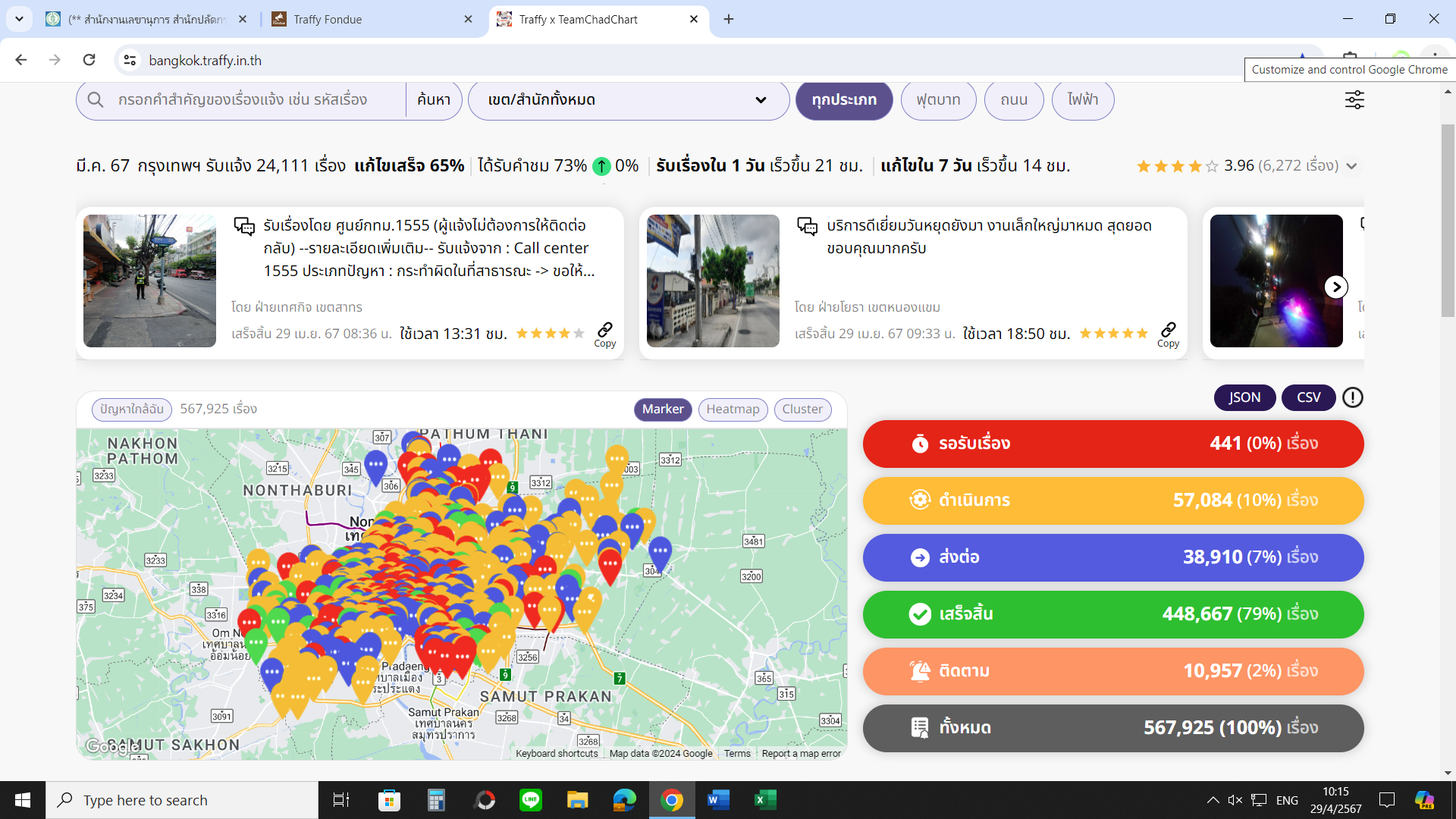
Task: Click the ค้นหา search button
Action: coord(434,100)
